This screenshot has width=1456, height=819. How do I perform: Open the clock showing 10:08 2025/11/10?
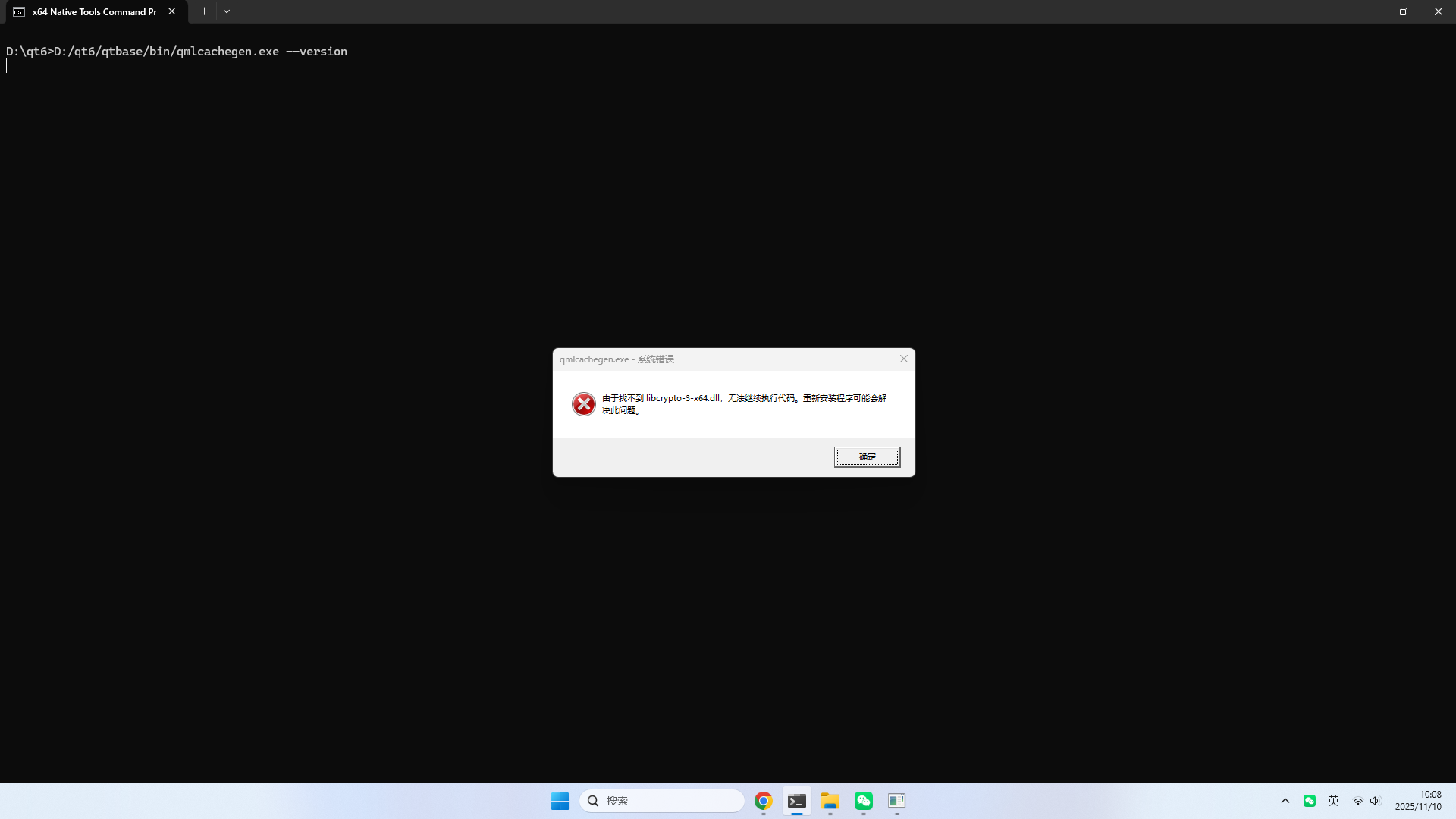pos(1417,801)
